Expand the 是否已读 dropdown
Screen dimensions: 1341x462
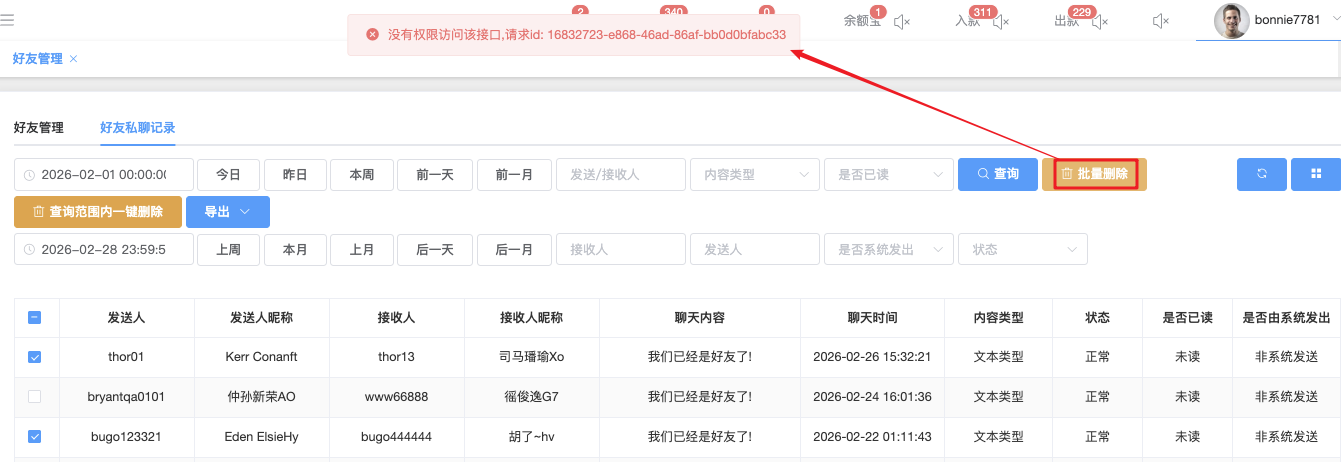point(888,174)
